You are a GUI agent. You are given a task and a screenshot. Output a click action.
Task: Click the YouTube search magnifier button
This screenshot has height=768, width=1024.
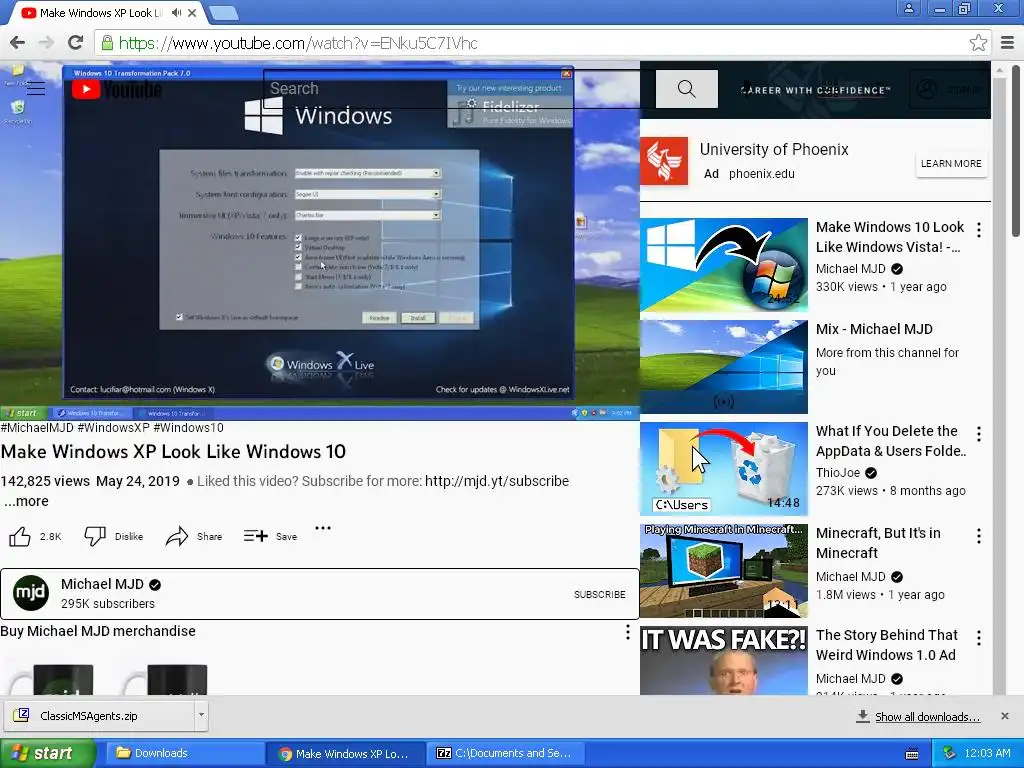click(686, 89)
